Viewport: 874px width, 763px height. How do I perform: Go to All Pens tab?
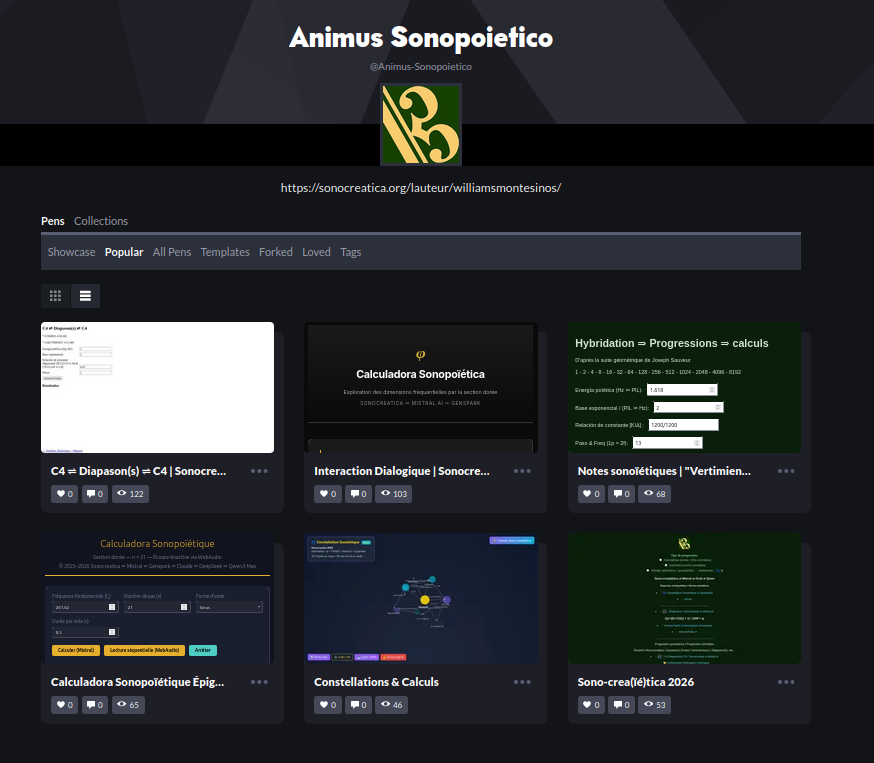point(172,252)
